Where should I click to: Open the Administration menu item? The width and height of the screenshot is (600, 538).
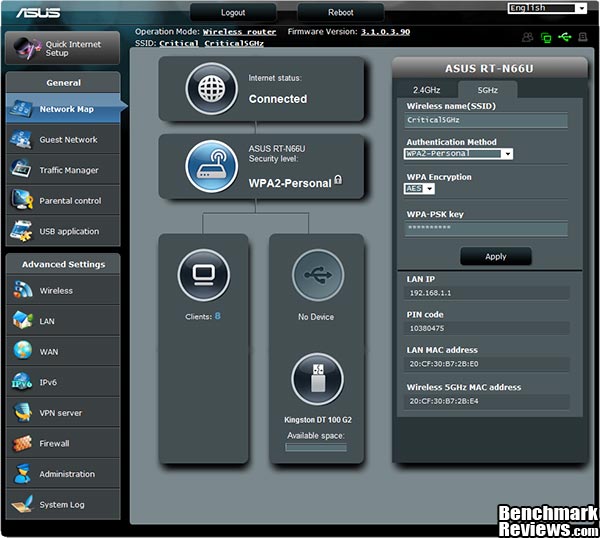[x=63, y=474]
